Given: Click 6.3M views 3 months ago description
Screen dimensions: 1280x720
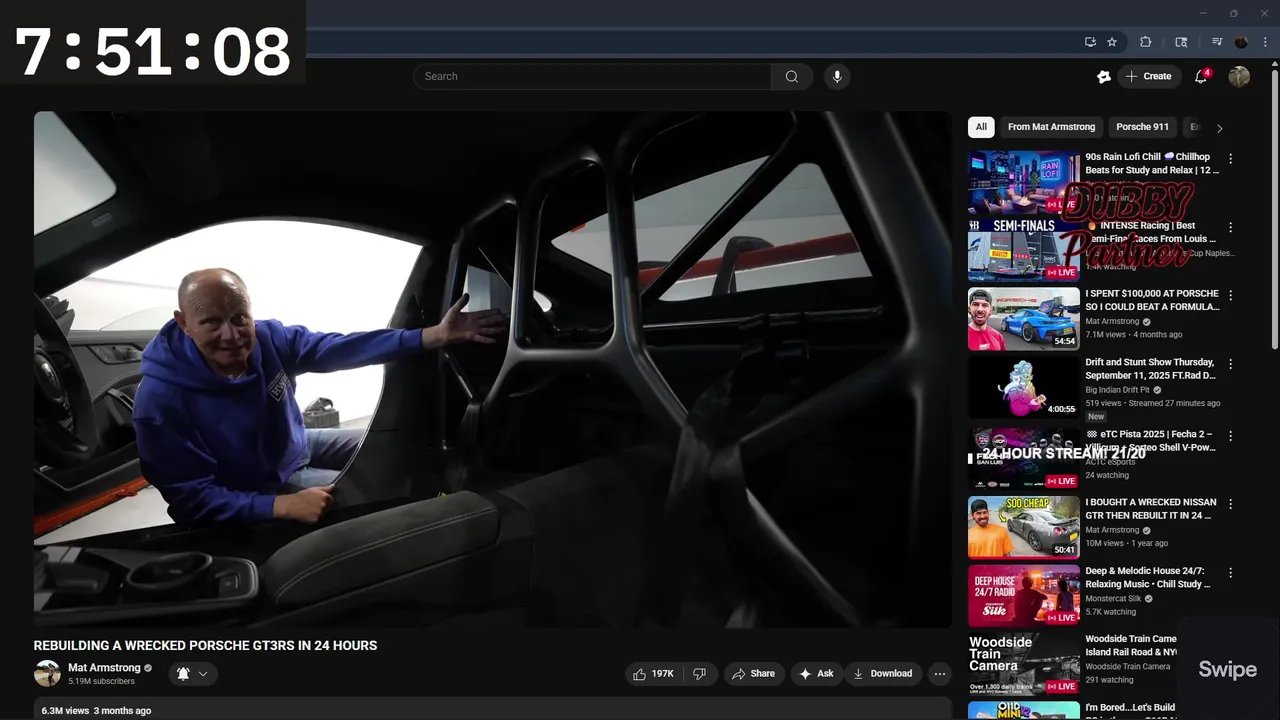Looking at the screenshot, I should point(96,710).
